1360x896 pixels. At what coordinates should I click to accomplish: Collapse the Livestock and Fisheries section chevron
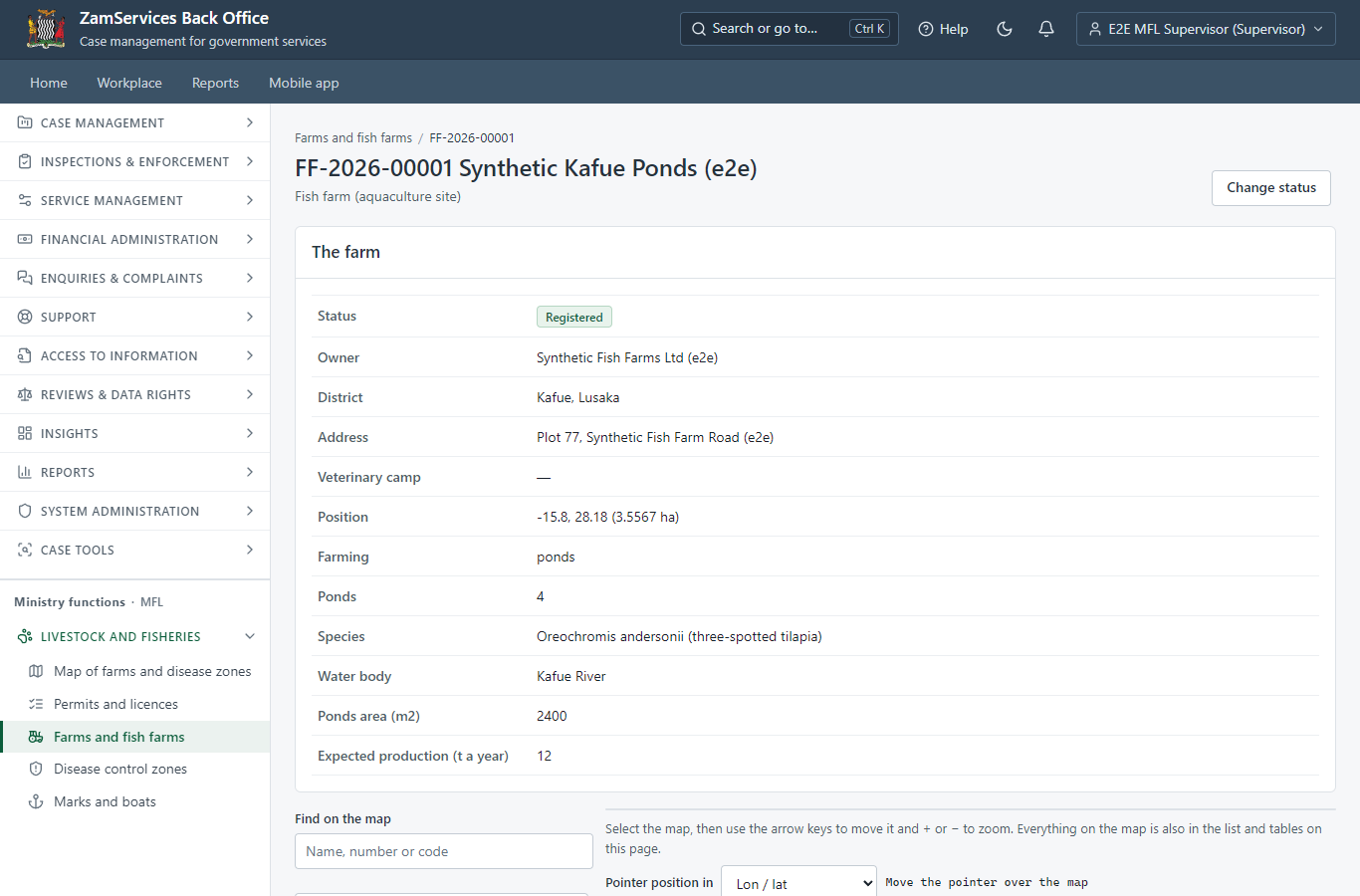click(250, 636)
